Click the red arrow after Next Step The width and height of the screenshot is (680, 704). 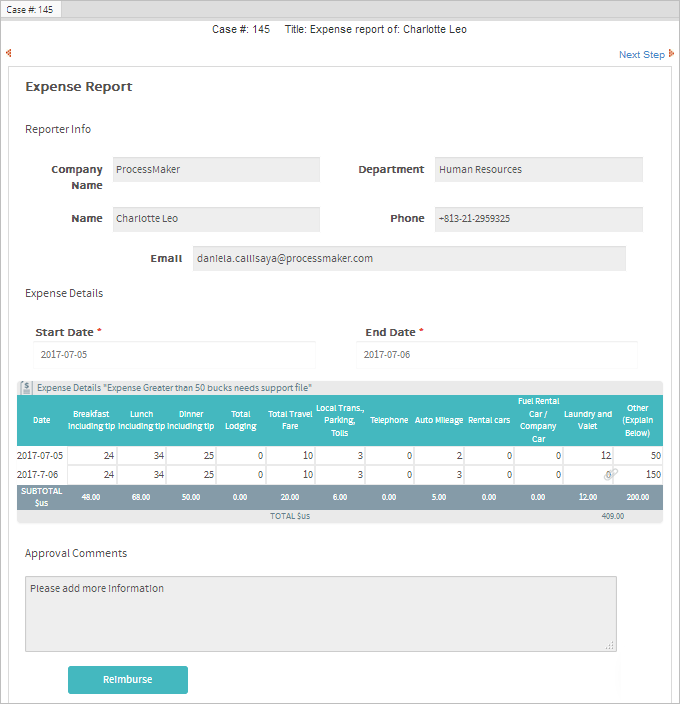pyautogui.click(x=672, y=54)
